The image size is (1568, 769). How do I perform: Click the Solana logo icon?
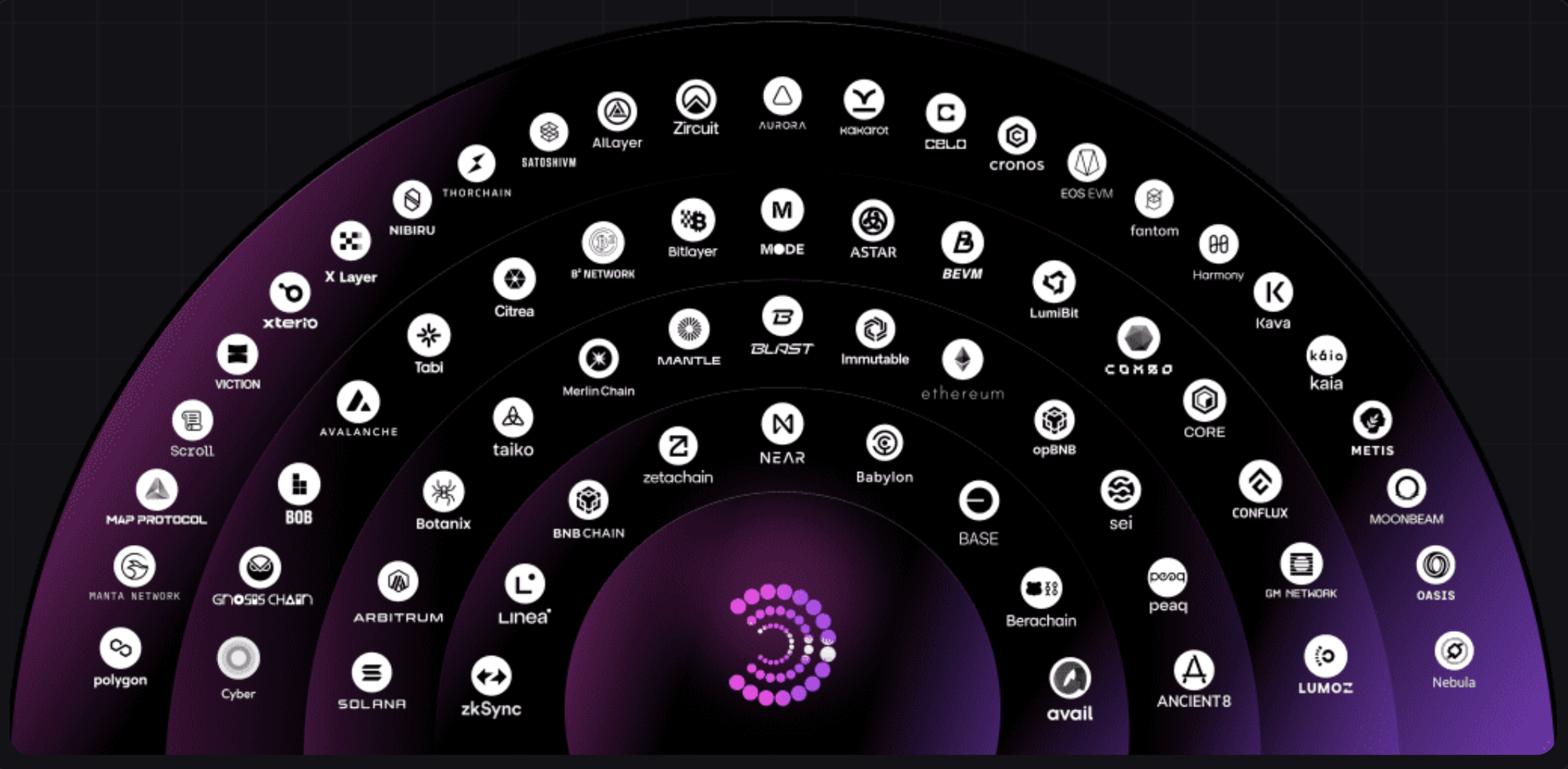click(372, 673)
